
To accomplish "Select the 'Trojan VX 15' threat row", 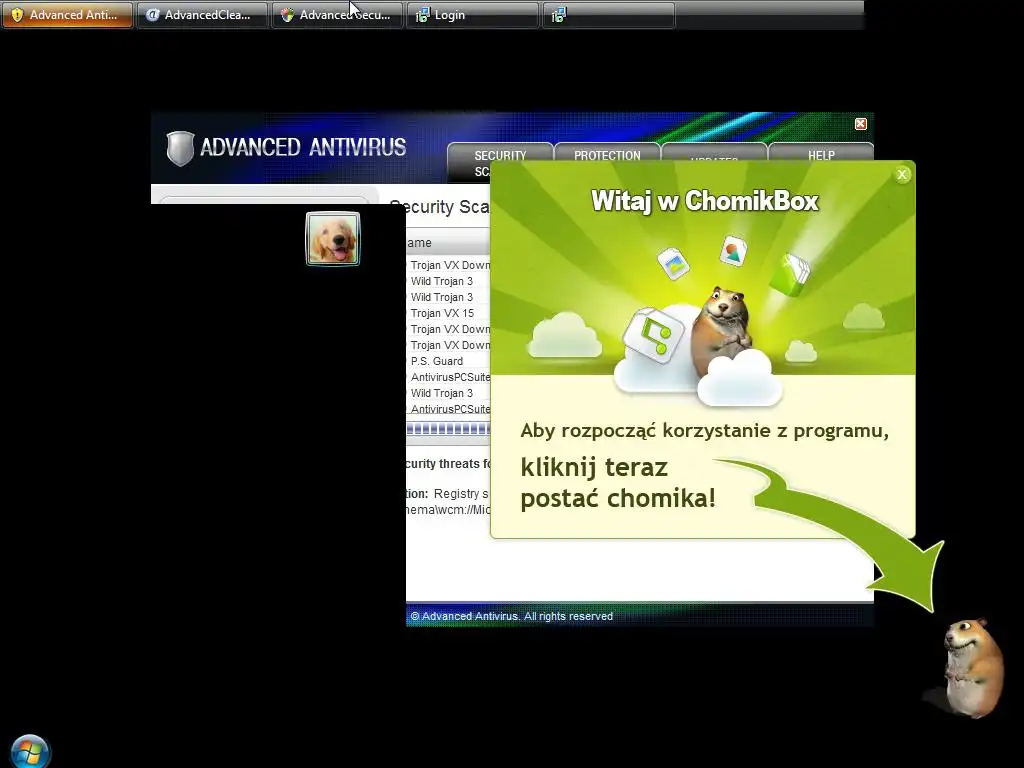I will click(448, 313).
